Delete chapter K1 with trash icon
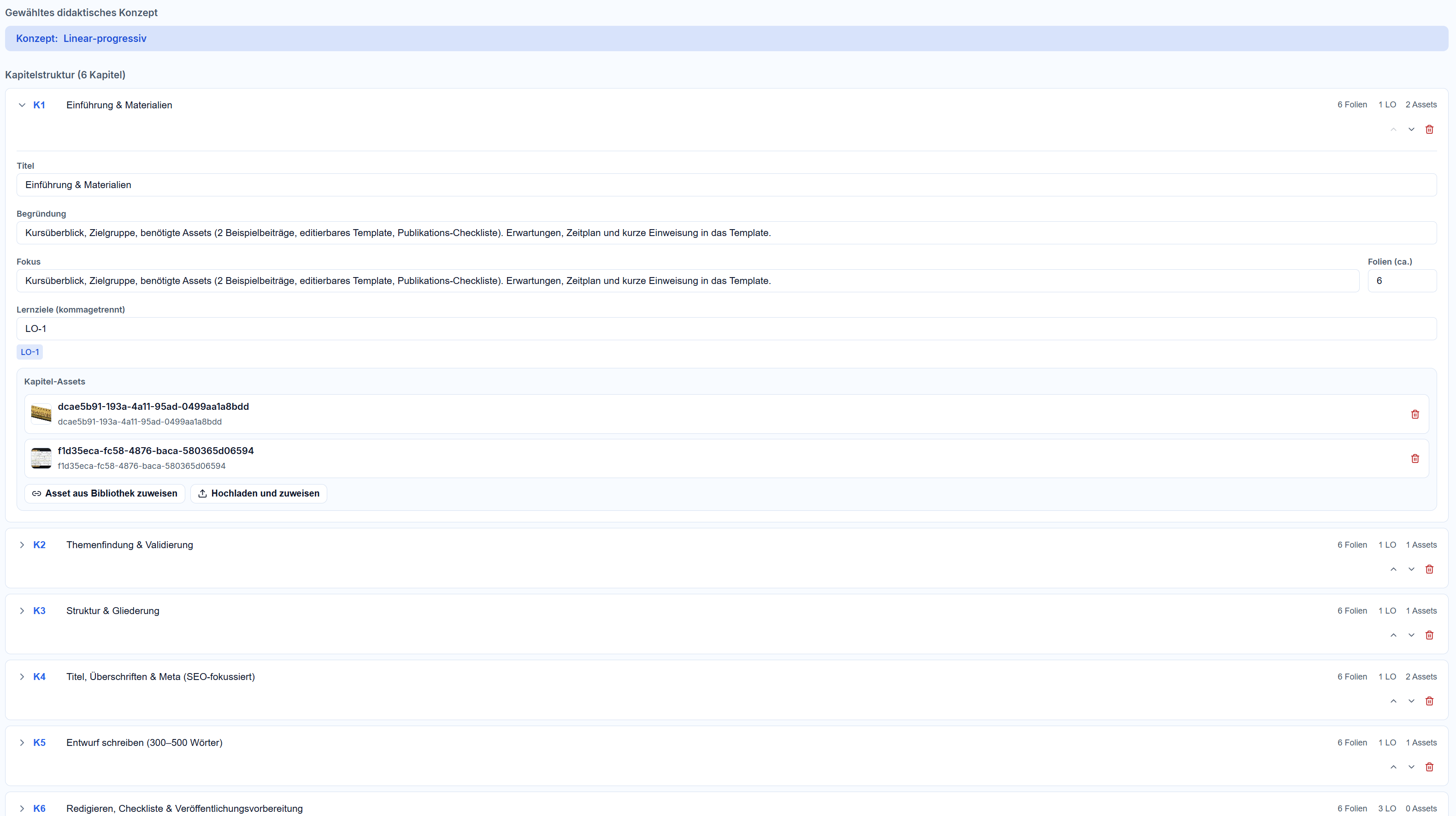 1429,130
